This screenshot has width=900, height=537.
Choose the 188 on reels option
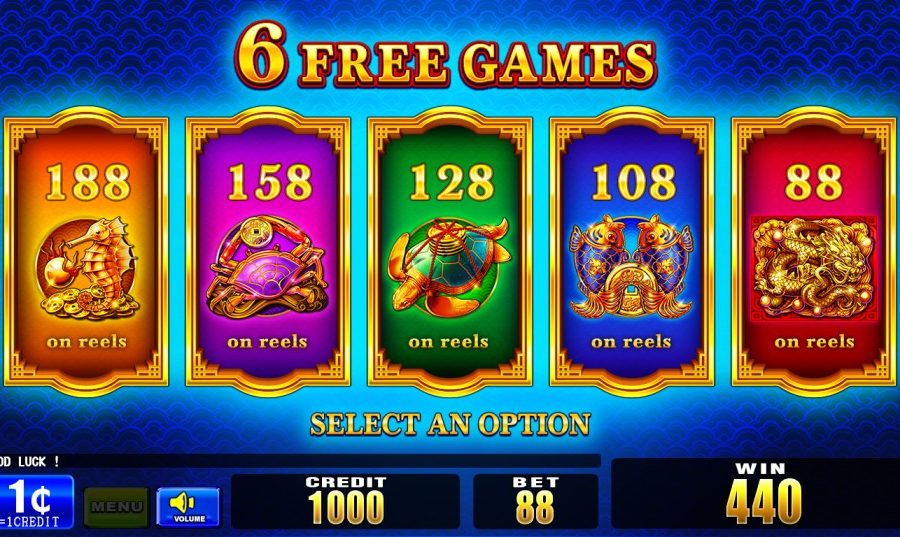87,251
